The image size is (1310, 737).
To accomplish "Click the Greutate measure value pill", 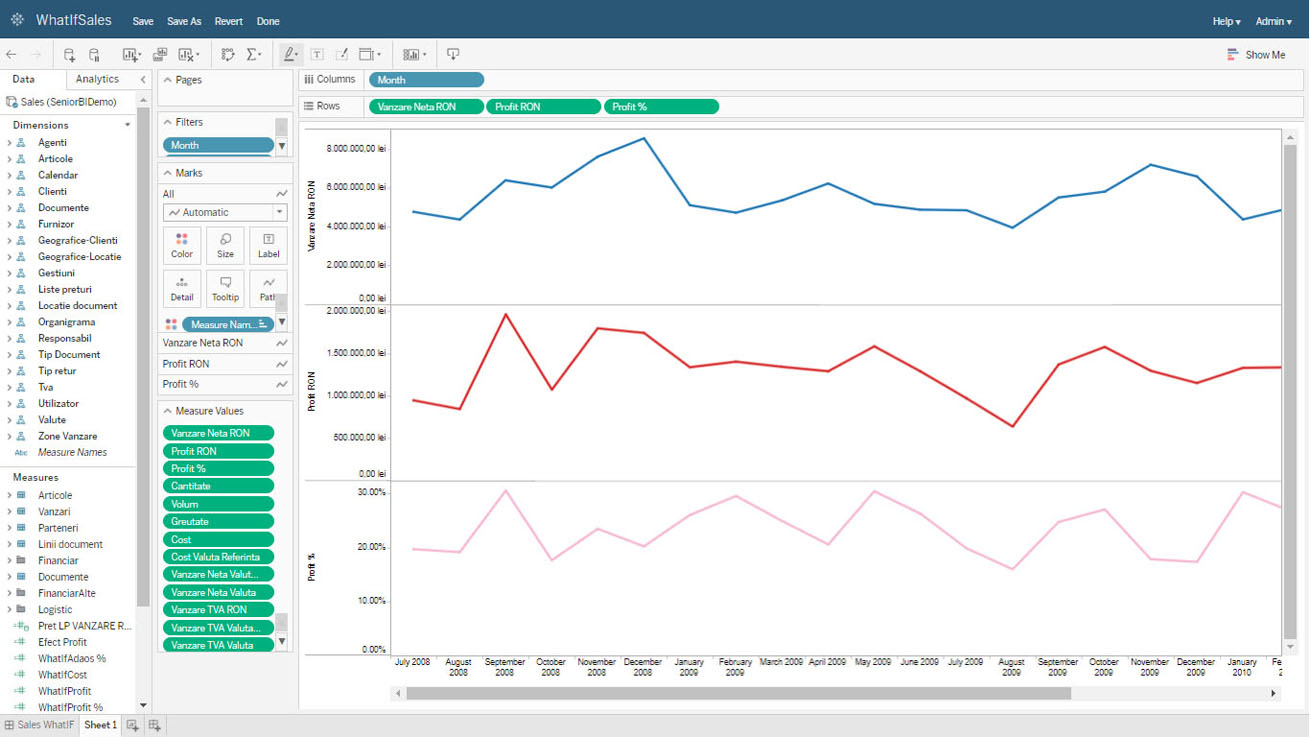I will click(x=218, y=522).
